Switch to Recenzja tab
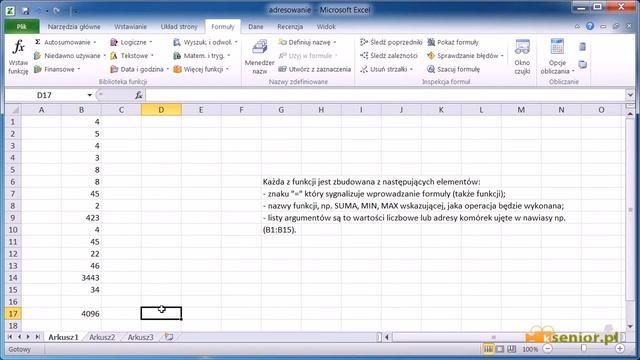This screenshot has height=360, width=640. [x=290, y=27]
